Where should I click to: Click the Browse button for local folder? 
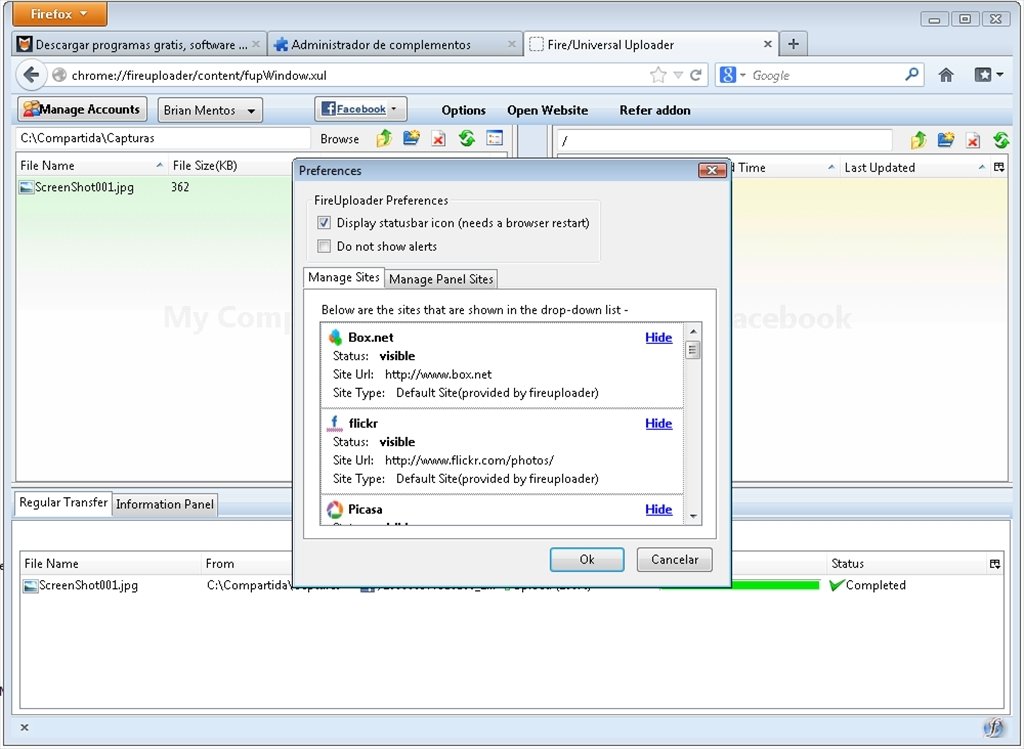pyautogui.click(x=340, y=138)
